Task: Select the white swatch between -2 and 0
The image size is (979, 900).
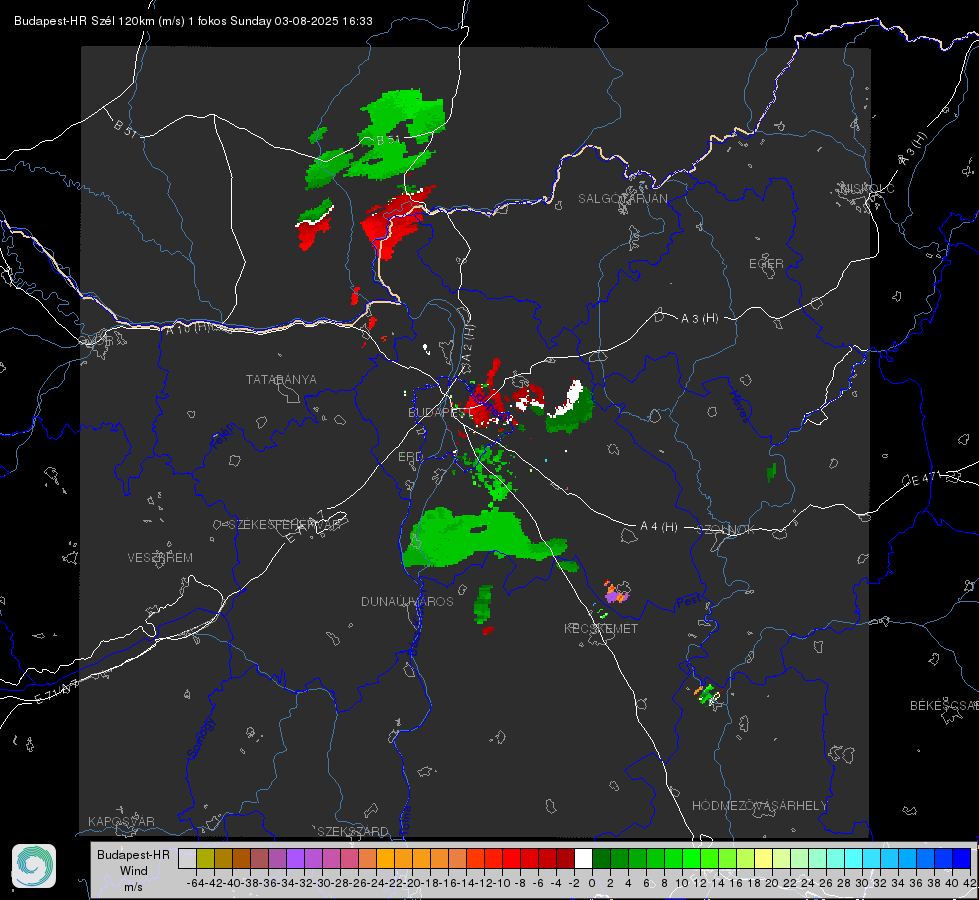Action: coord(583,858)
